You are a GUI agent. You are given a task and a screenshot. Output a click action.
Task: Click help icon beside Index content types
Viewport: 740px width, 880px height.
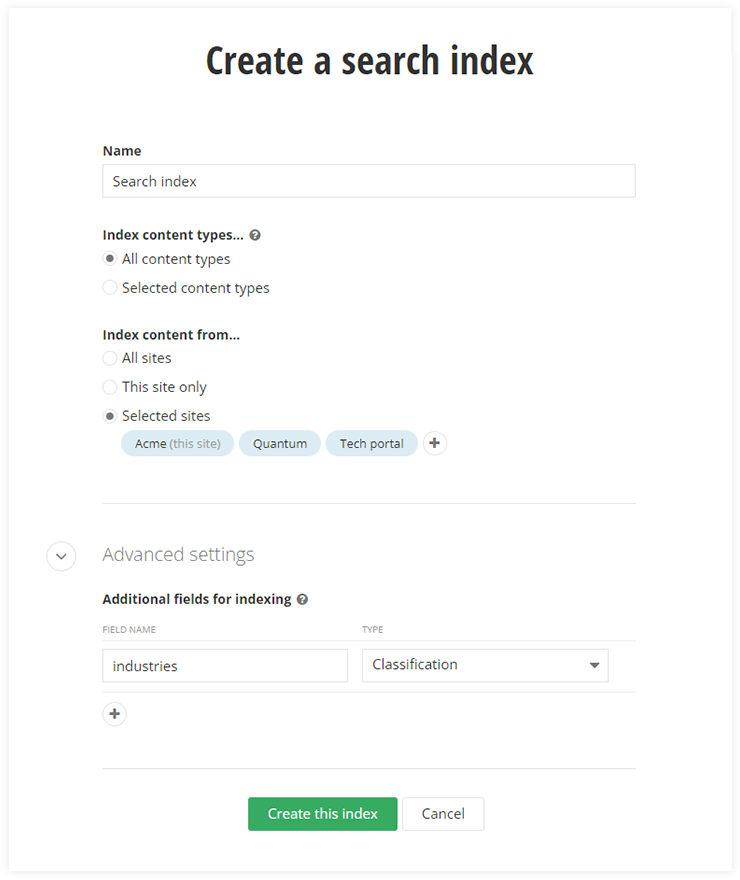[x=255, y=236]
